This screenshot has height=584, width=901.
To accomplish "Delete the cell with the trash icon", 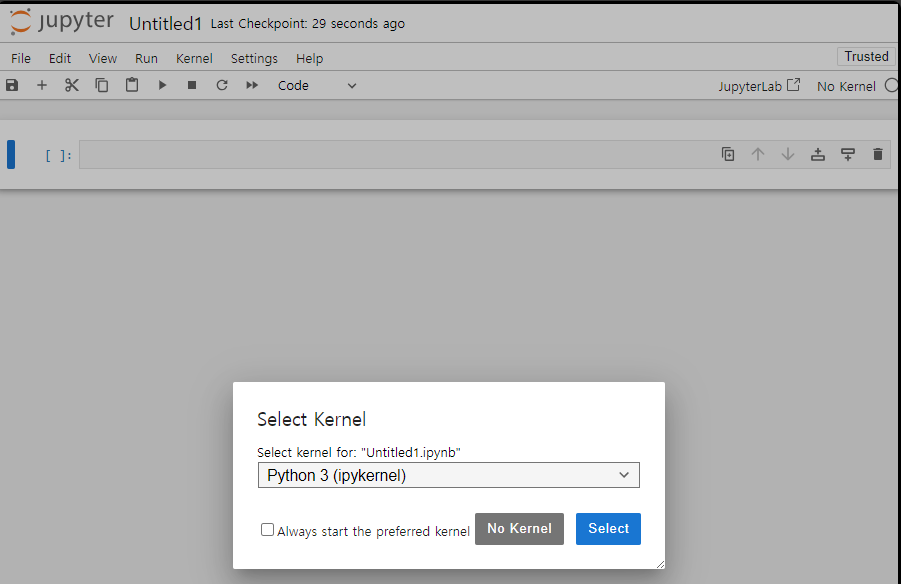I will coord(877,154).
